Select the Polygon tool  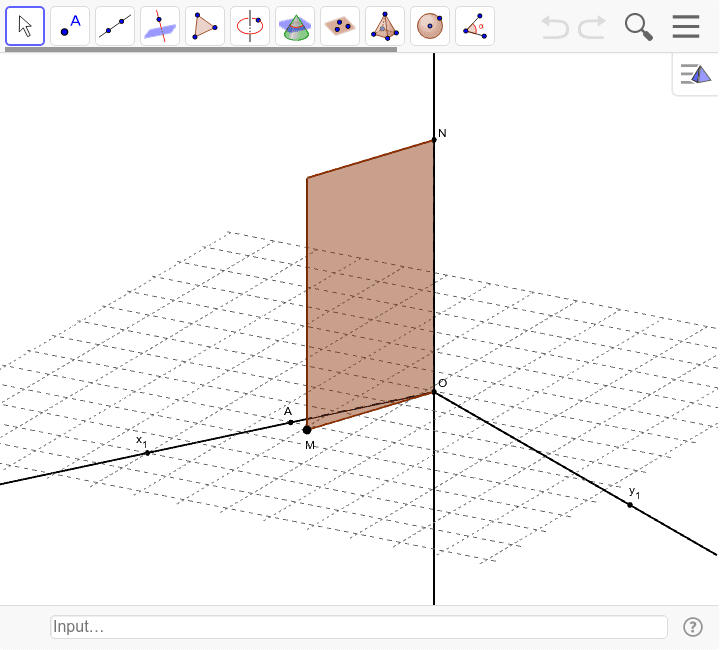pos(205,26)
